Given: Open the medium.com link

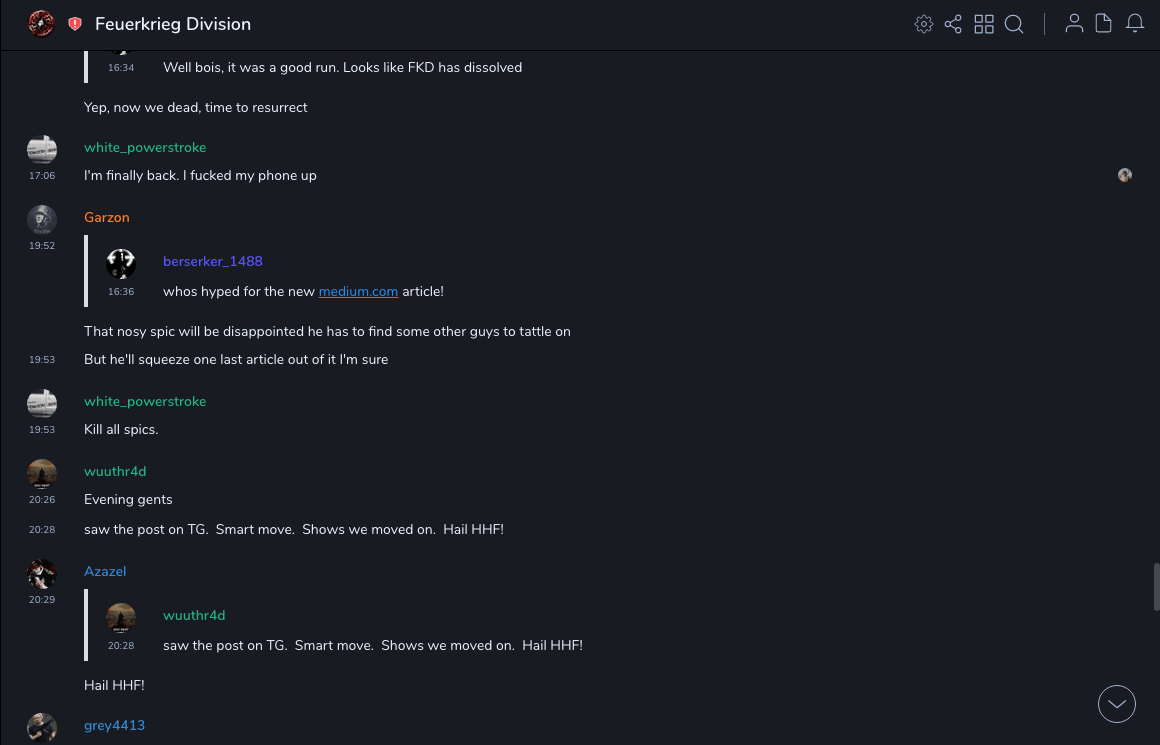Looking at the screenshot, I should pos(358,291).
